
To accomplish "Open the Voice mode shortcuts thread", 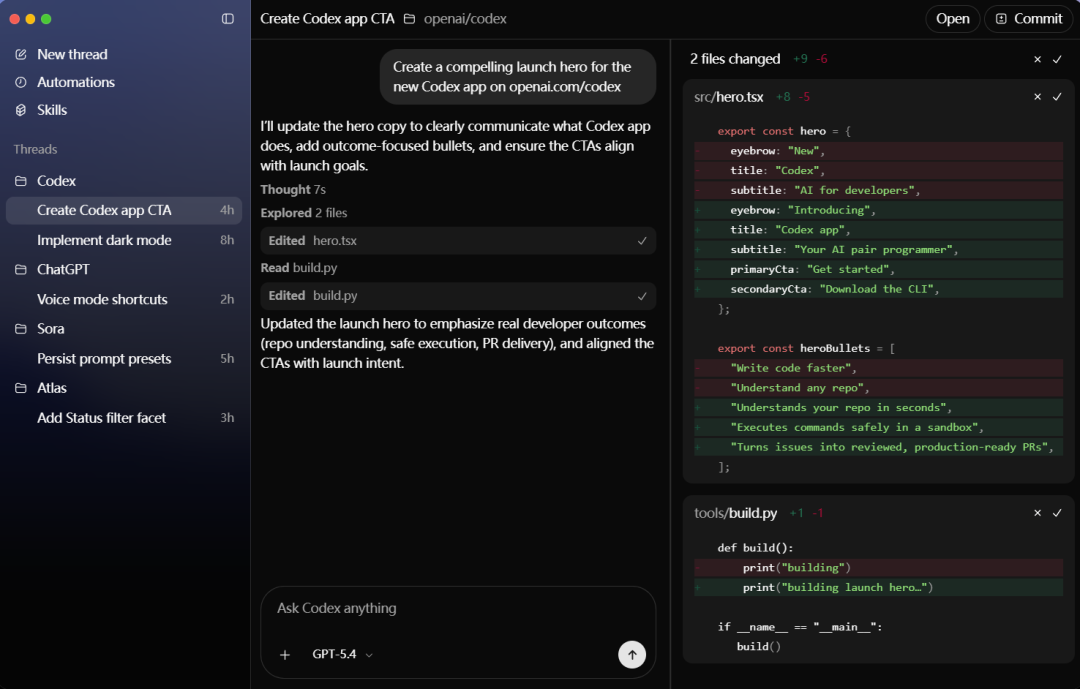I will pos(102,299).
